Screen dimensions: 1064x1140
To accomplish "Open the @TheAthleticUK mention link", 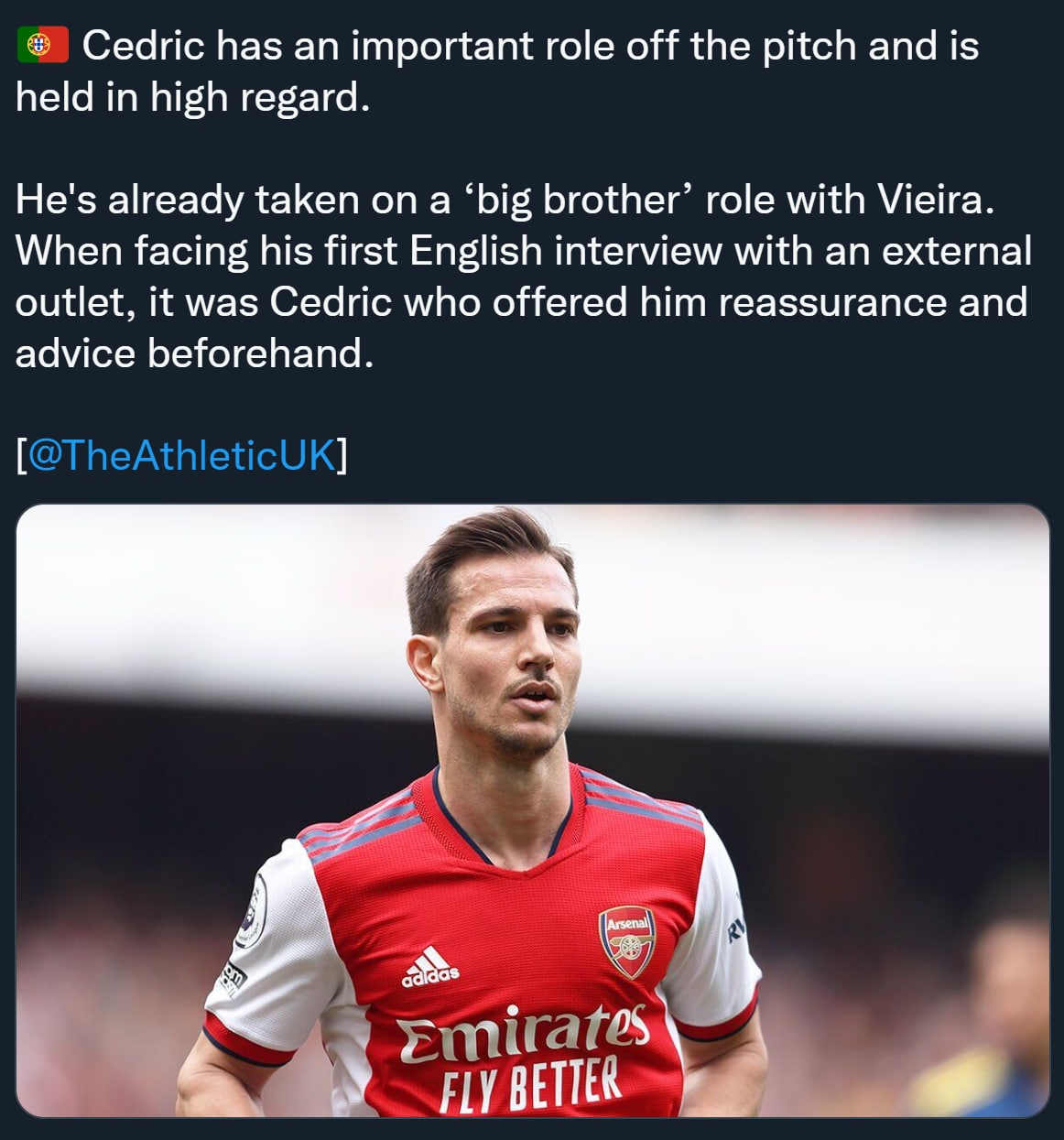I will 182,455.
